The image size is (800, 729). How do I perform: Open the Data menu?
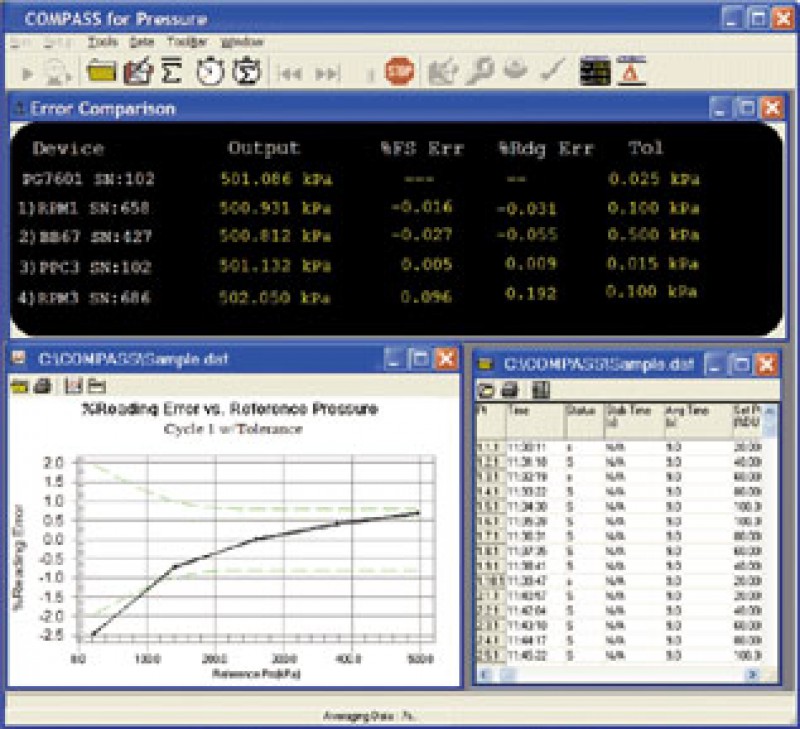pyautogui.click(x=141, y=43)
